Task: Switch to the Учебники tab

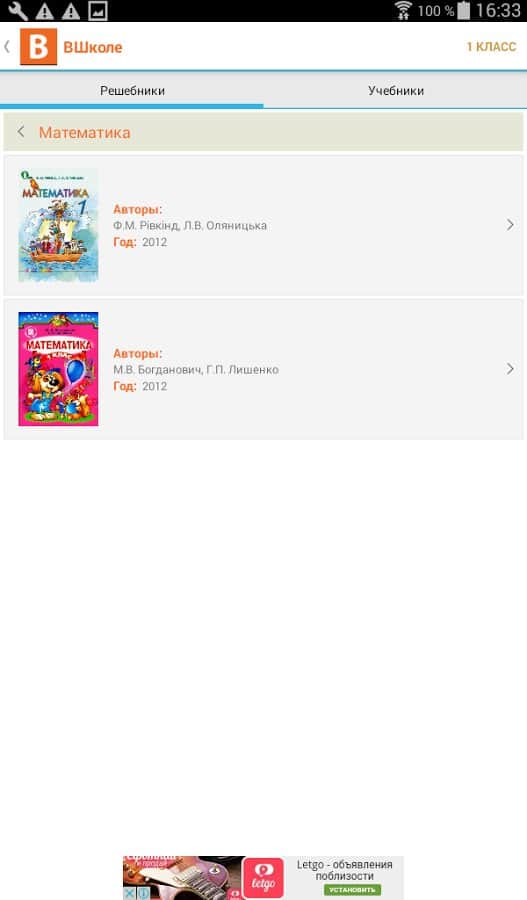Action: tap(396, 91)
